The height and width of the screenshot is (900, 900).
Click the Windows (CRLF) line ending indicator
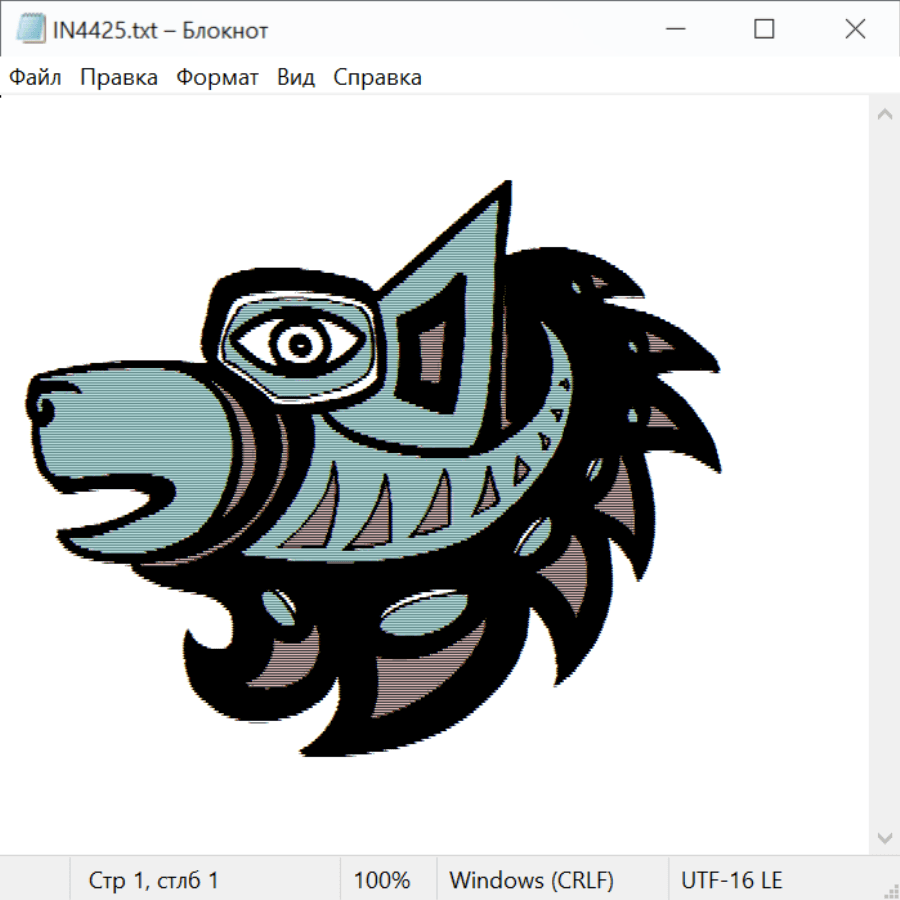tap(531, 880)
